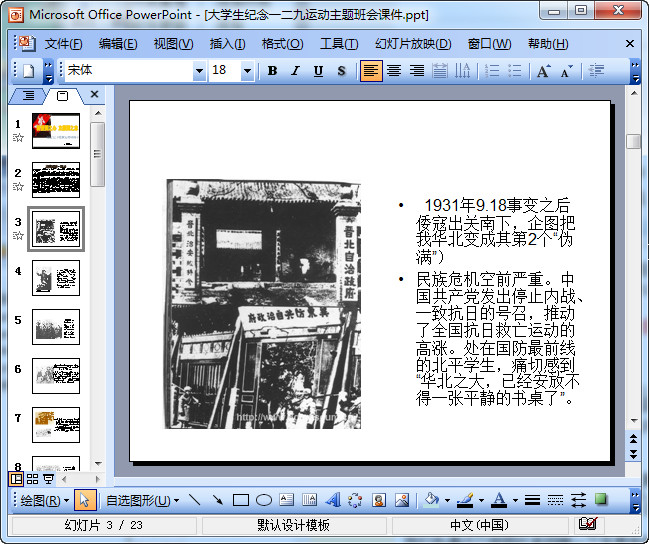Expand standard toolbar options beside New icon
This screenshot has width=649, height=544.
[48, 71]
